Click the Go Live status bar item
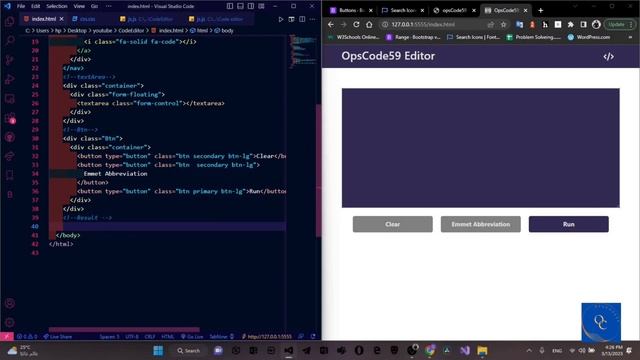 click(x=192, y=337)
